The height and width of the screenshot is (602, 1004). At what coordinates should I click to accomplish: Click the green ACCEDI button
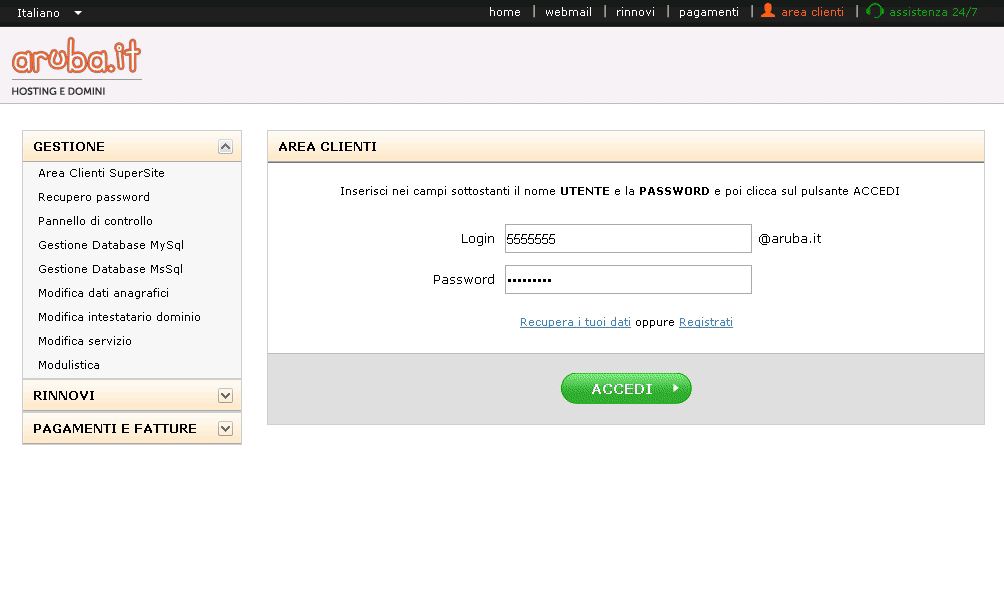[626, 389]
